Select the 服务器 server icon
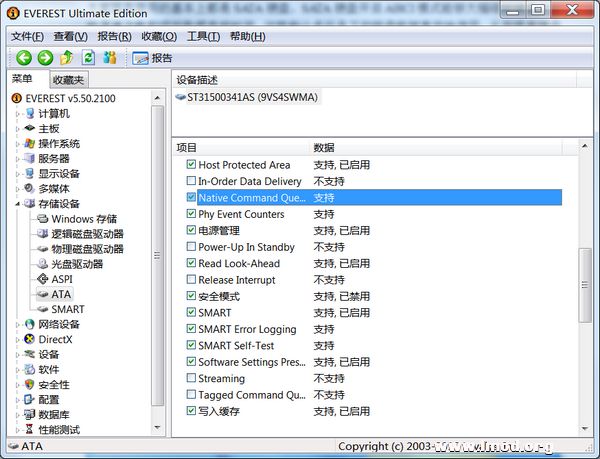 (29, 158)
